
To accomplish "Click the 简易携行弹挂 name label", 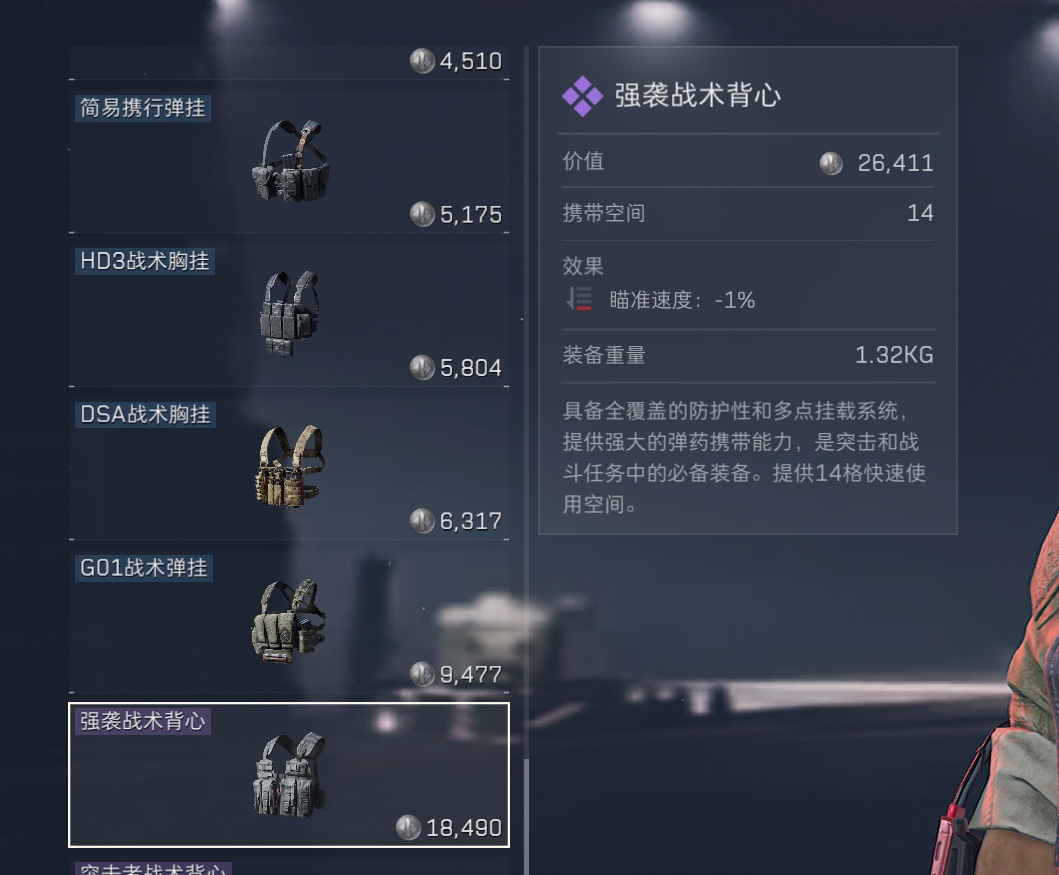I will pos(143,108).
